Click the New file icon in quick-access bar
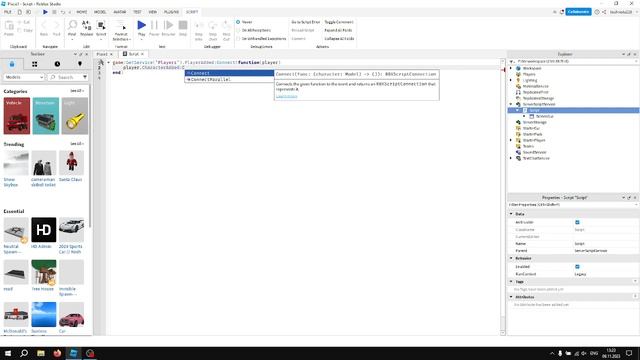640x360 pixels. 19,12
